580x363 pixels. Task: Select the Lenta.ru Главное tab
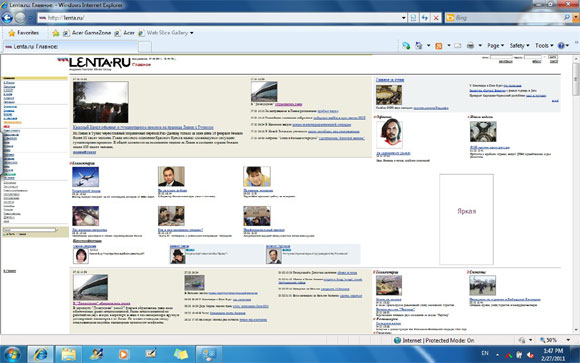coord(70,47)
